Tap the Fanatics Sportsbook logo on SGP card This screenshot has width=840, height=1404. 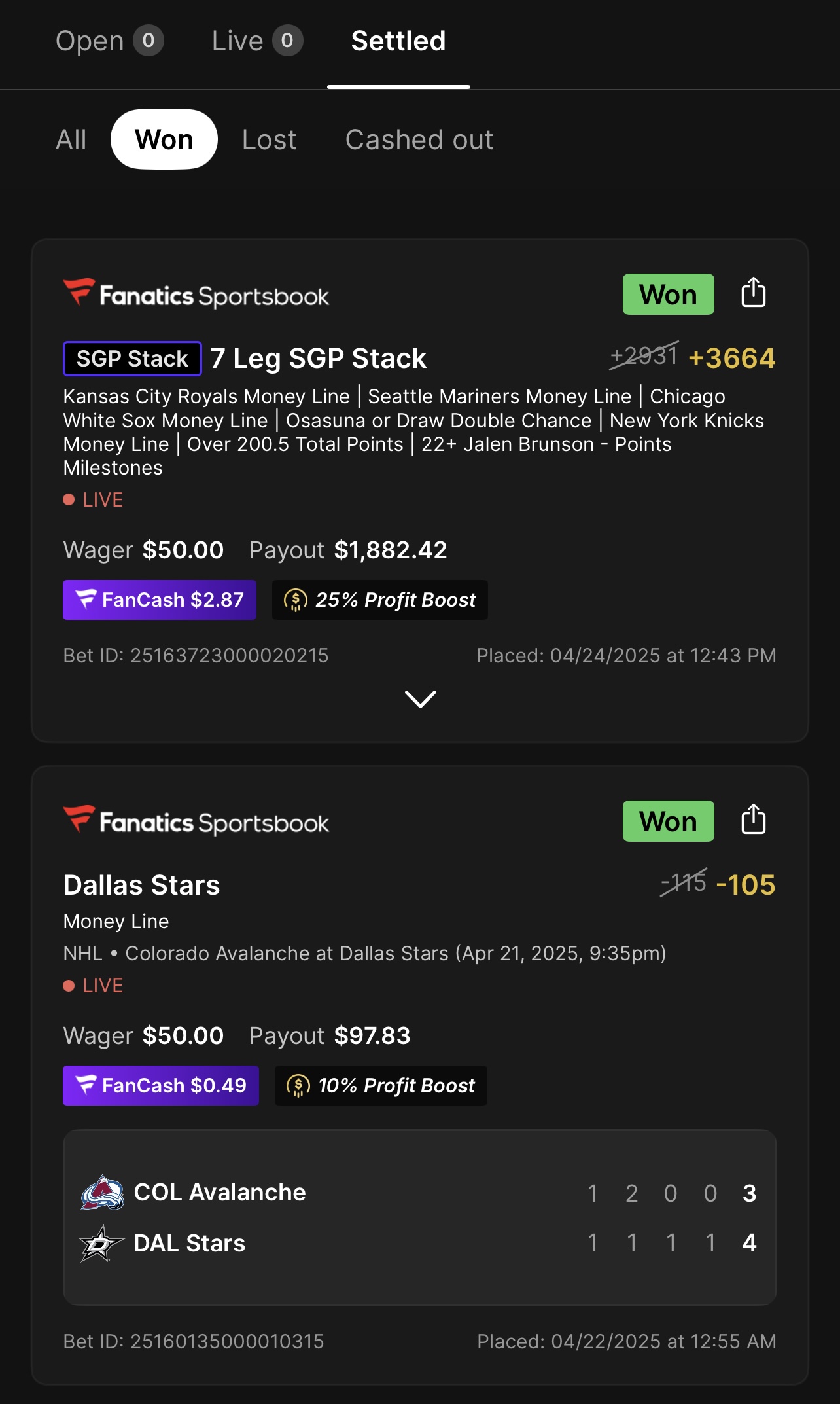pyautogui.click(x=196, y=295)
